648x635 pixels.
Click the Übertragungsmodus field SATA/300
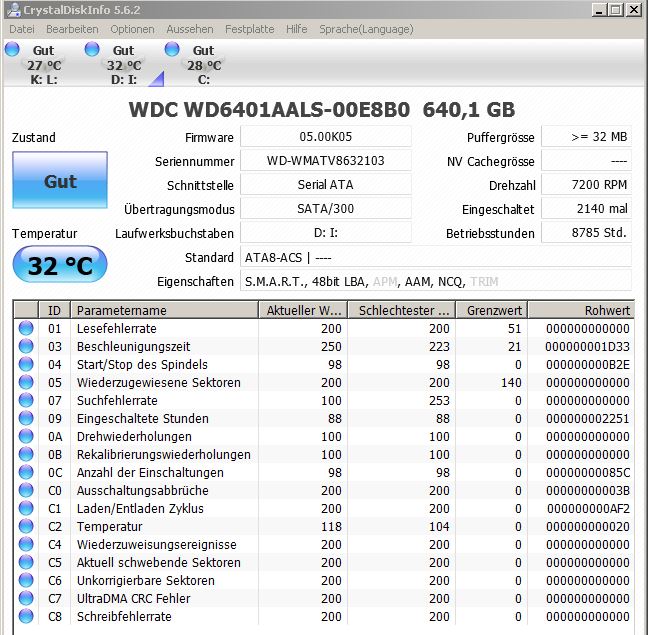pyautogui.click(x=326, y=209)
